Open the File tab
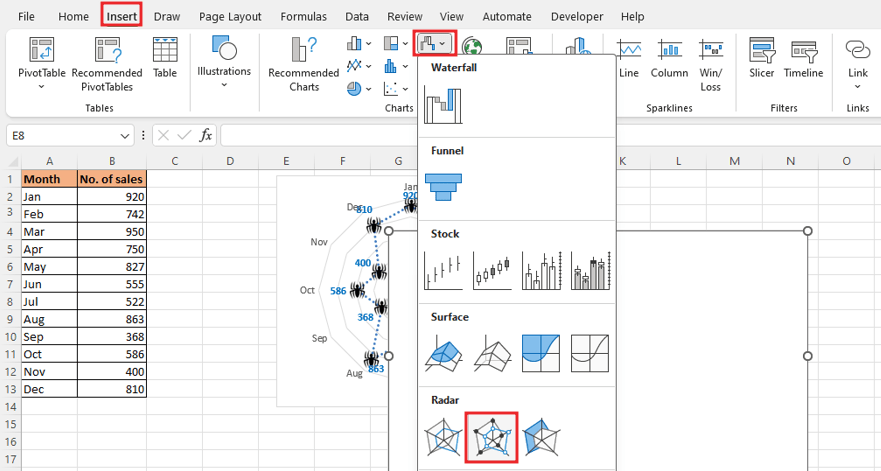The image size is (881, 471). pyautogui.click(x=26, y=16)
